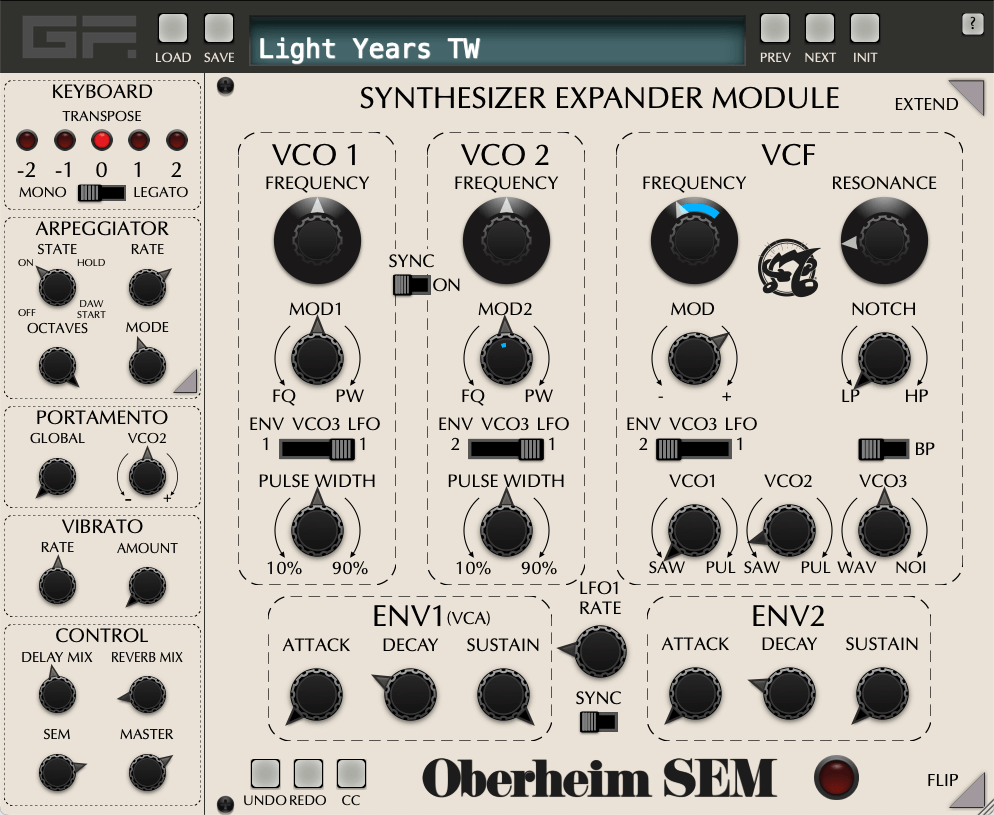Viewport: 994px width, 815px height.
Task: Click the LOAD preset button
Action: (x=172, y=29)
